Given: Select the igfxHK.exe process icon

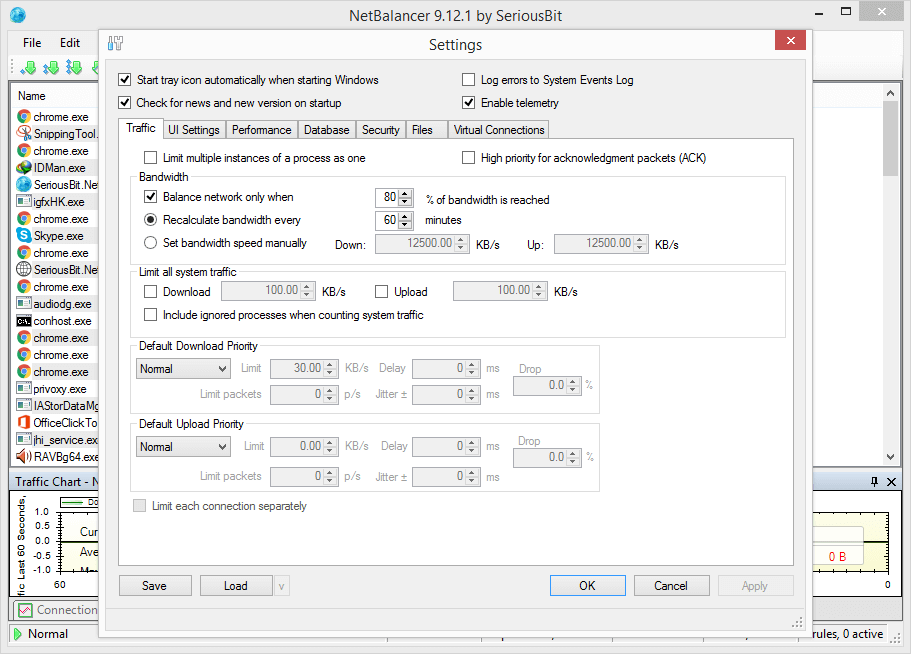Looking at the screenshot, I should (x=24, y=202).
